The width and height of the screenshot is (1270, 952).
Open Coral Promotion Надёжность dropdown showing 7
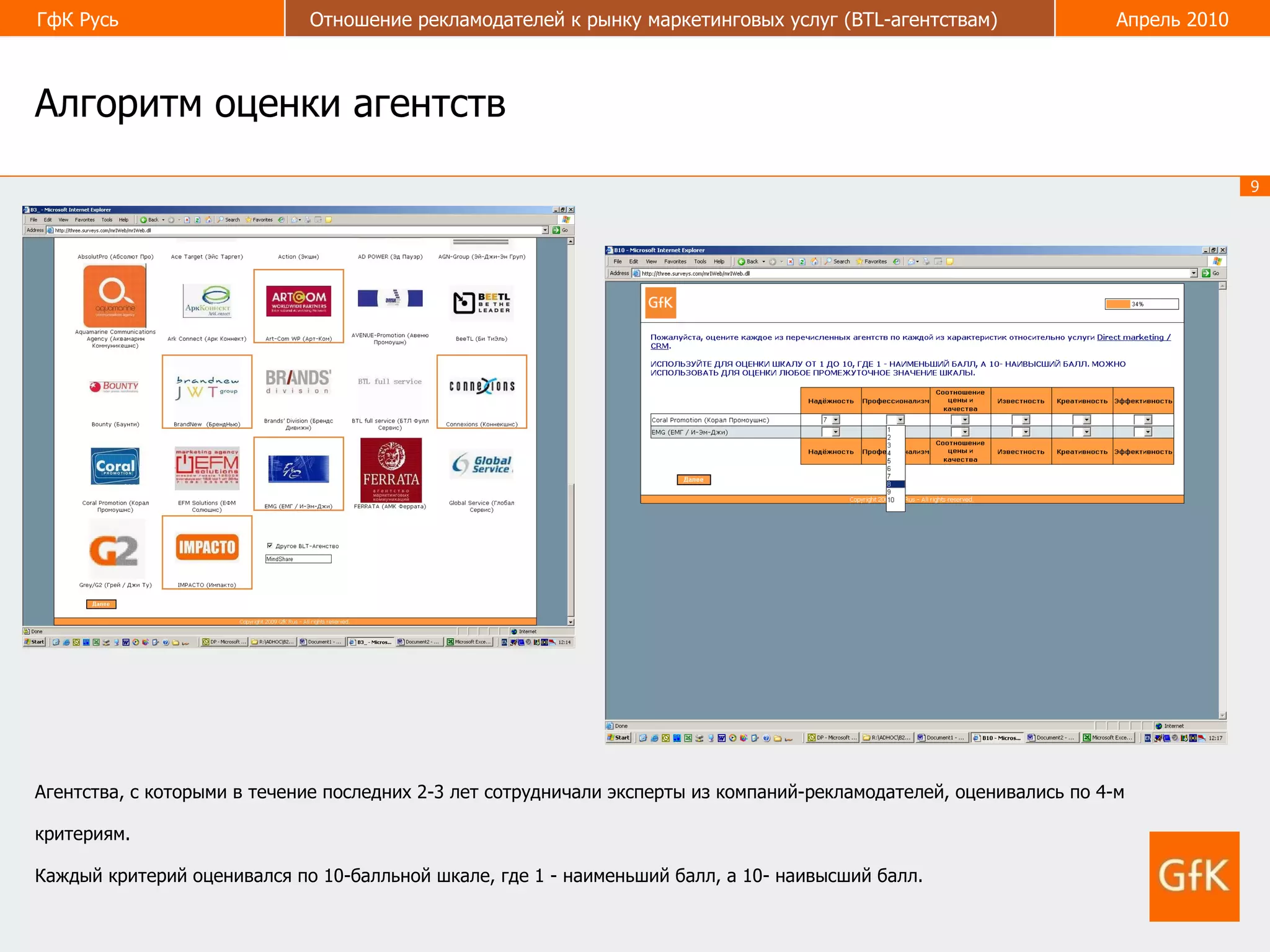tap(835, 420)
